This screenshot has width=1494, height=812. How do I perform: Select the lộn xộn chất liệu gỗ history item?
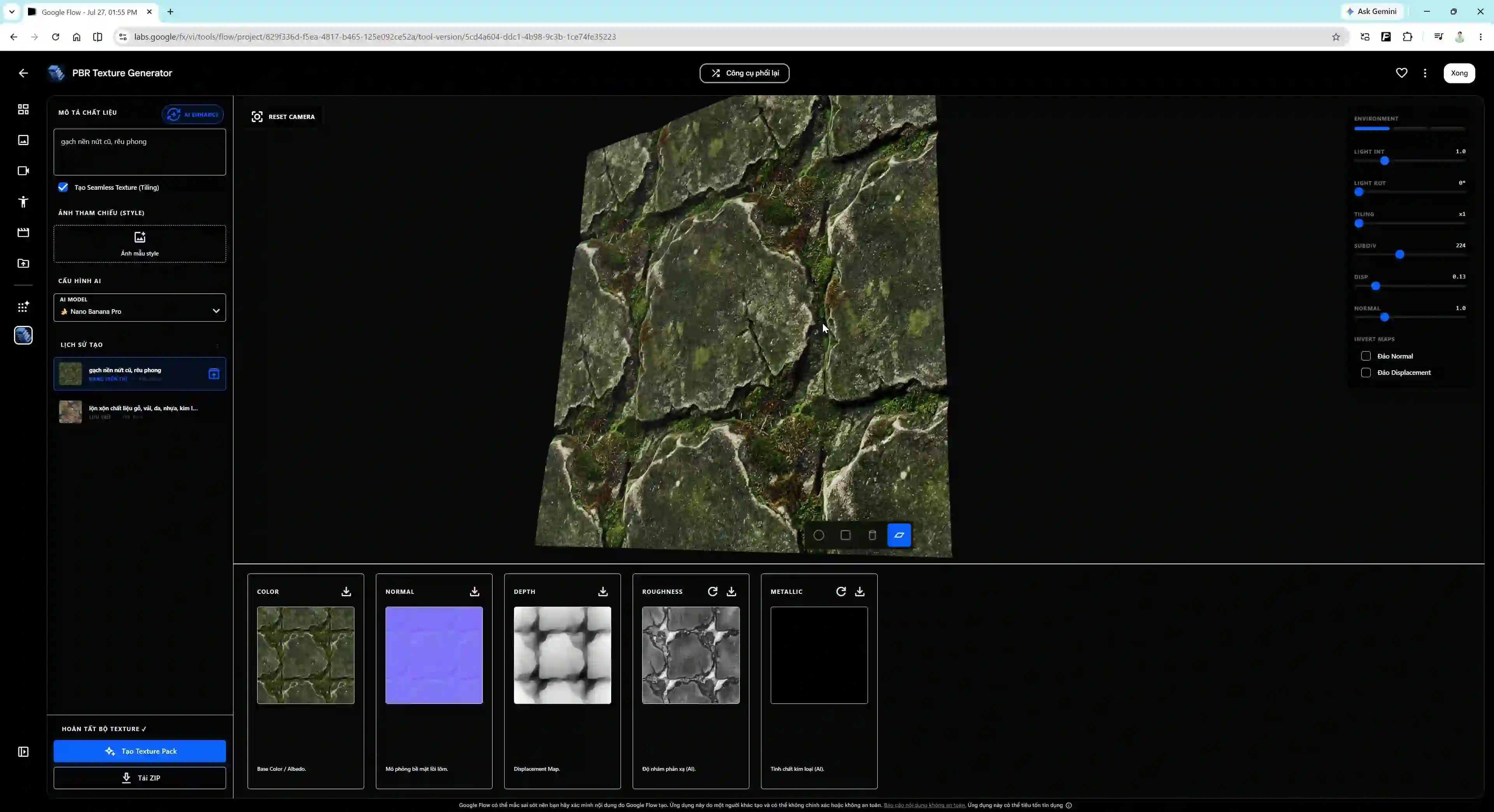140,412
